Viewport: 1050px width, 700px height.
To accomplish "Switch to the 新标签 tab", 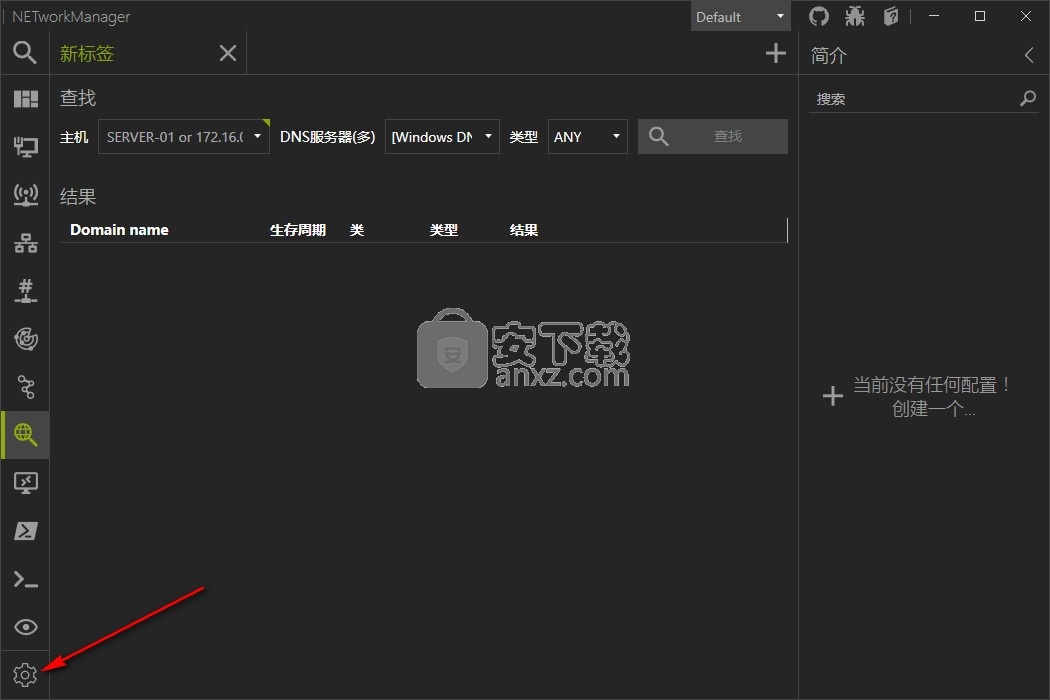I will (x=87, y=54).
